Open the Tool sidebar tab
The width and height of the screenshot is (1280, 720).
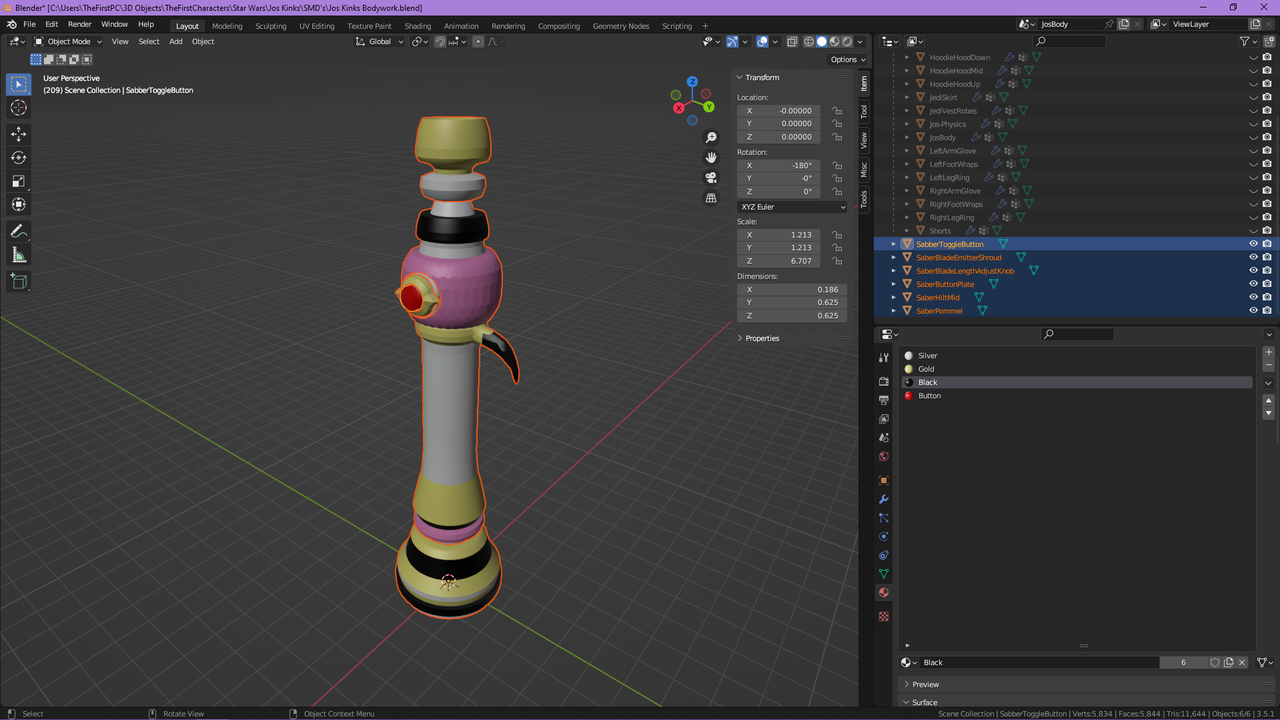point(865,111)
